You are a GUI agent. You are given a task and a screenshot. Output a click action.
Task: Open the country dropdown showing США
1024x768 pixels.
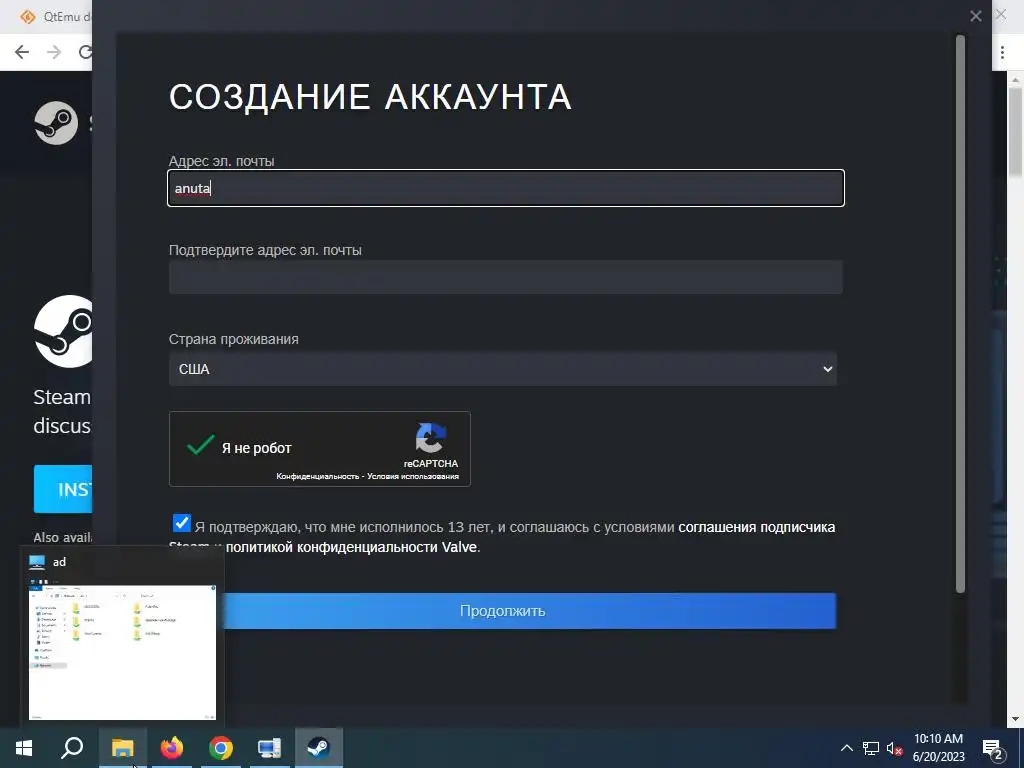503,369
